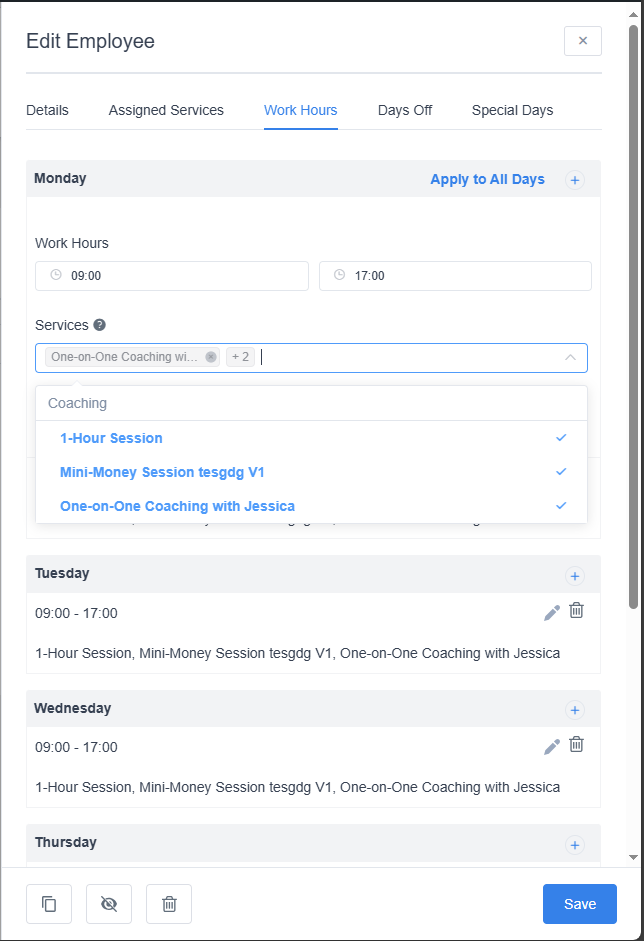Click the delete employee trash icon

[x=169, y=904]
